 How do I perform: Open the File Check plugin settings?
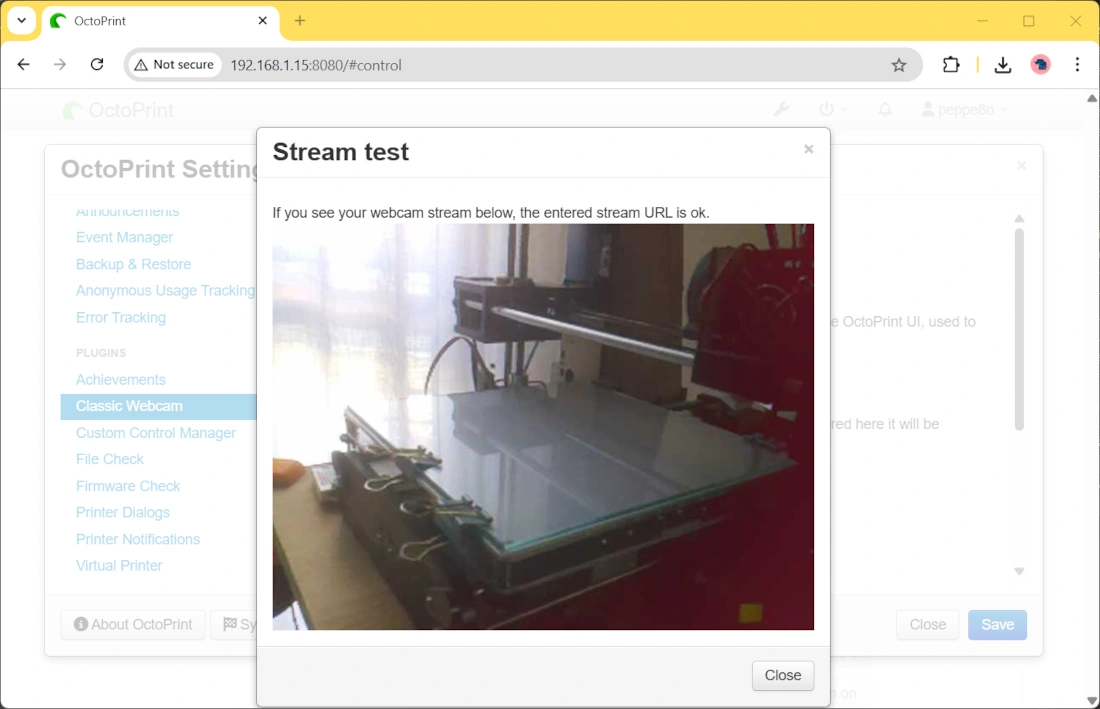click(109, 459)
